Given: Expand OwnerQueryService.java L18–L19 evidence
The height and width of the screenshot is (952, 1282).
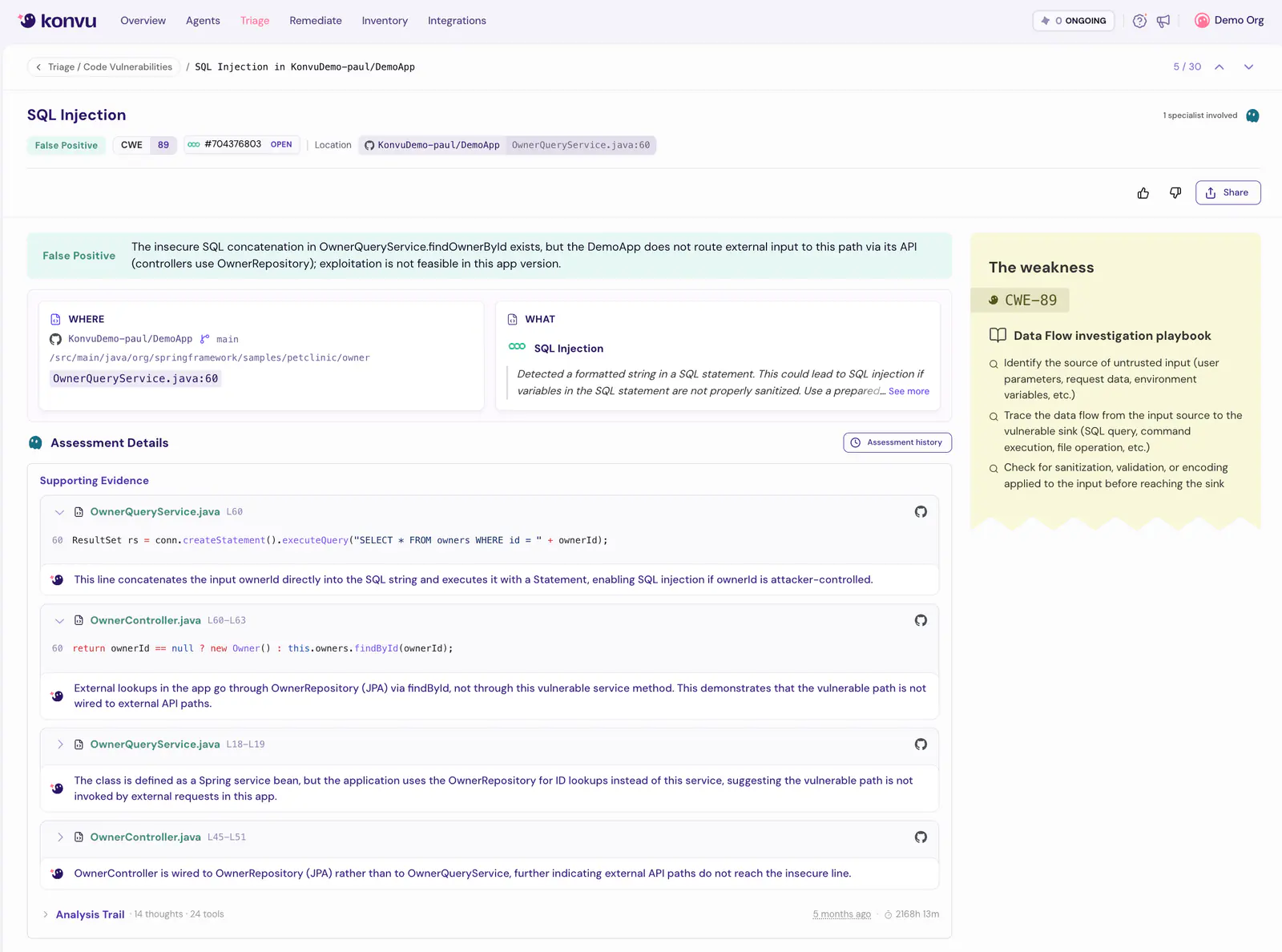Looking at the screenshot, I should (x=59, y=744).
